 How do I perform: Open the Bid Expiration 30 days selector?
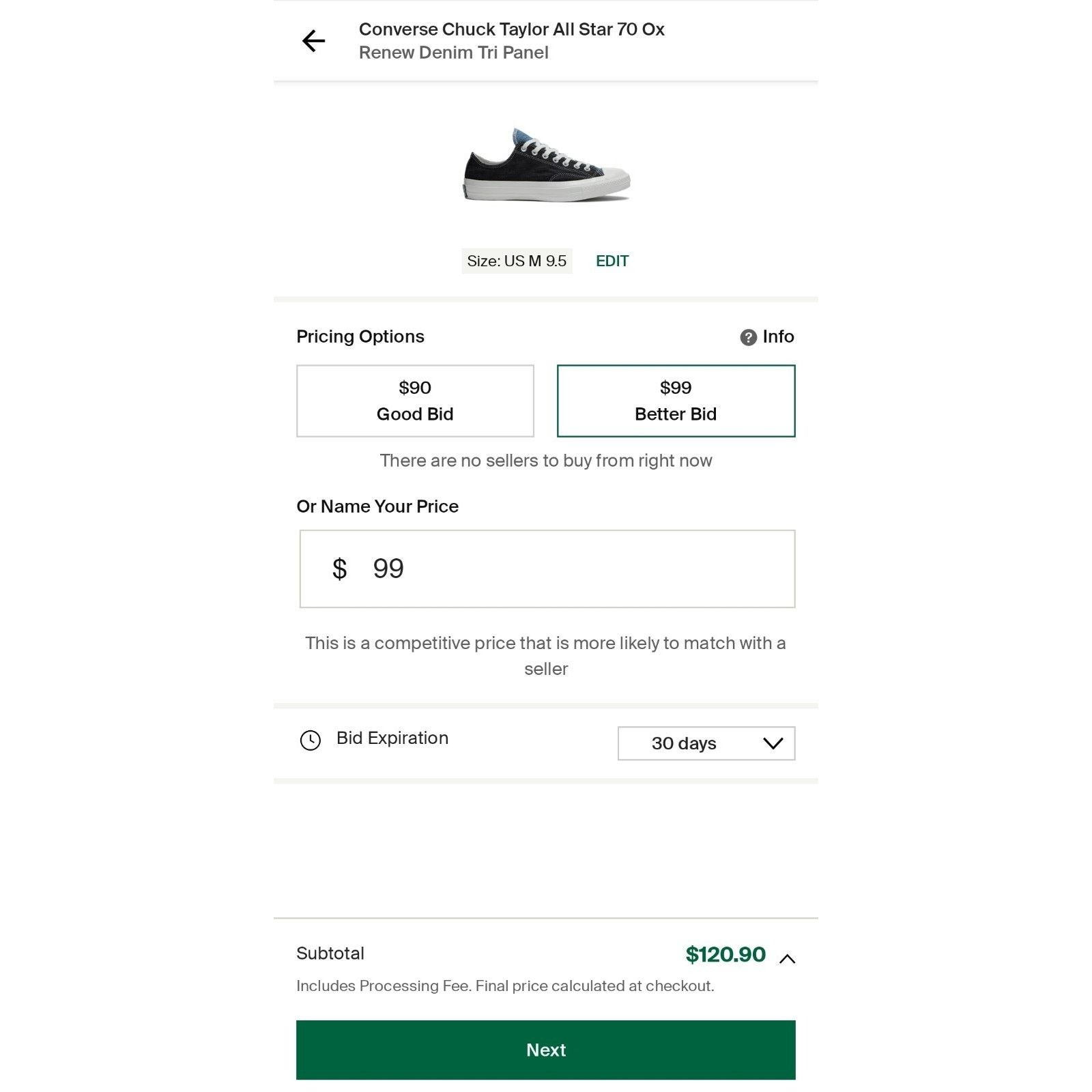click(x=706, y=743)
